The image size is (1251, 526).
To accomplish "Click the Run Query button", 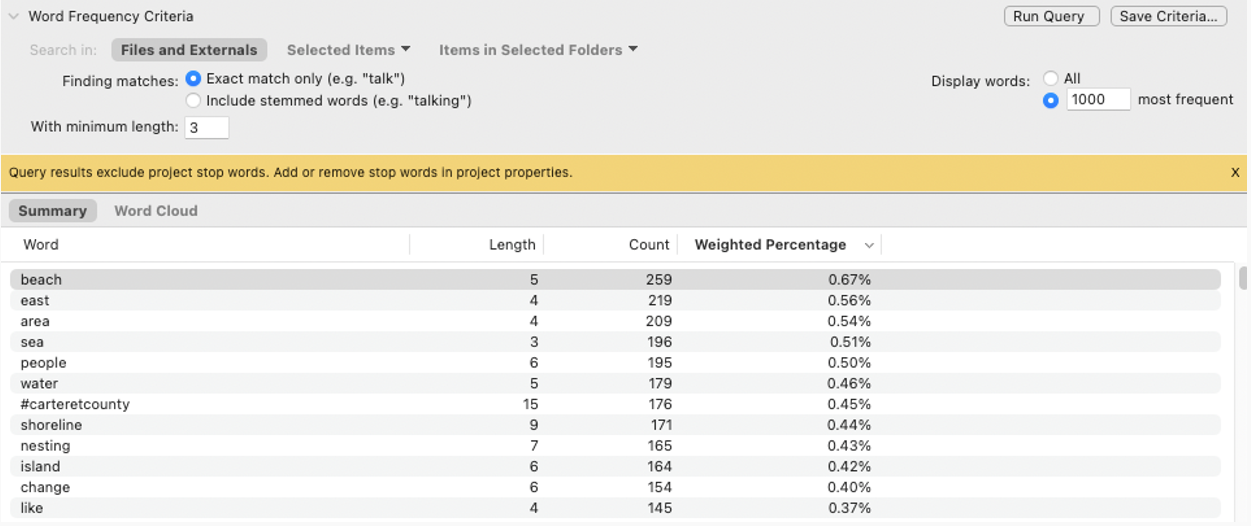I will [x=1051, y=16].
